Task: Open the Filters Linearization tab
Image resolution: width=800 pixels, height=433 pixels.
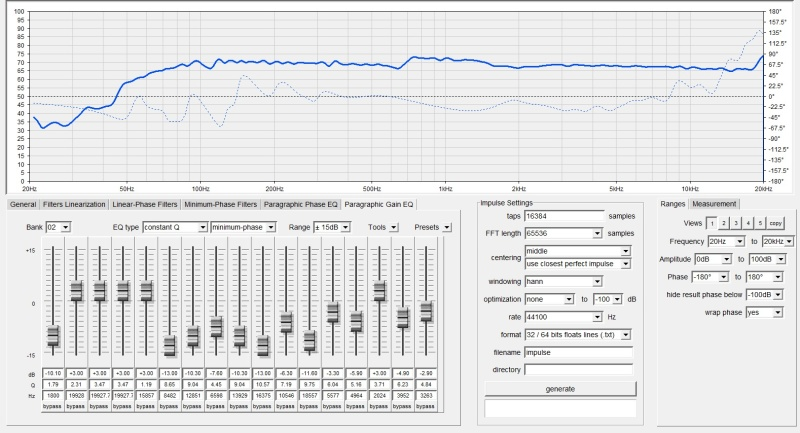Action: 74,204
